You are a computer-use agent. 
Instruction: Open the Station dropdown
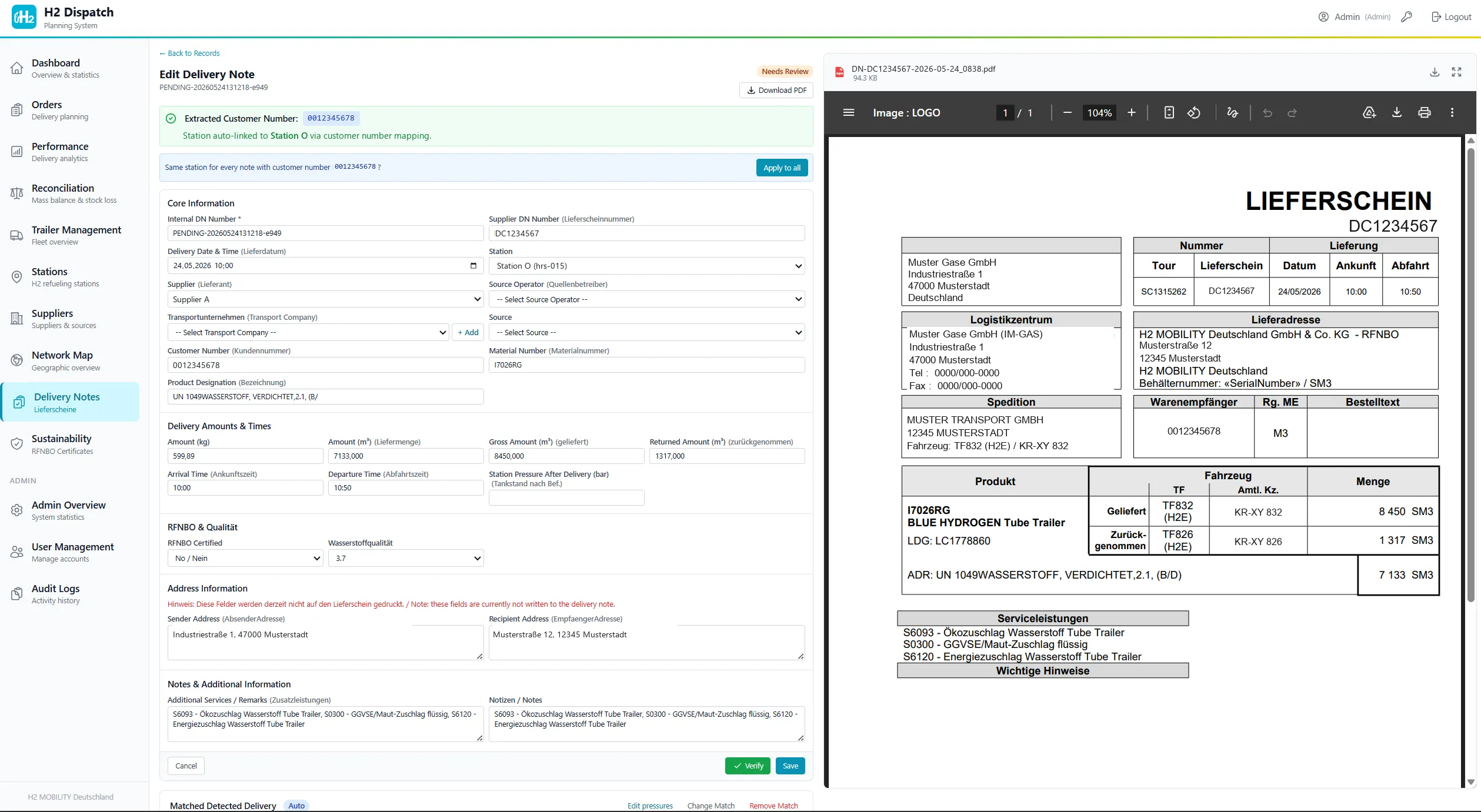coord(646,266)
